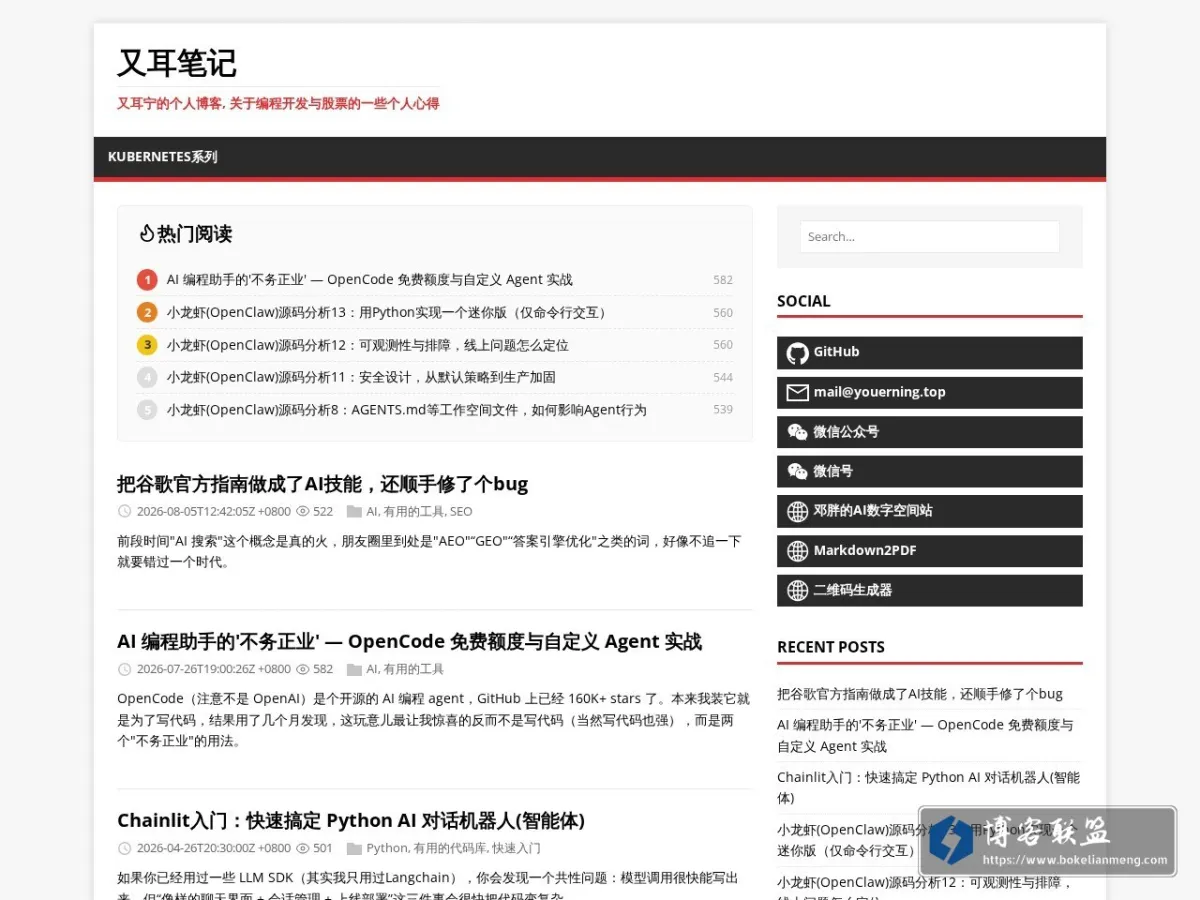Open the 微信公众号 social button

pos(929,432)
